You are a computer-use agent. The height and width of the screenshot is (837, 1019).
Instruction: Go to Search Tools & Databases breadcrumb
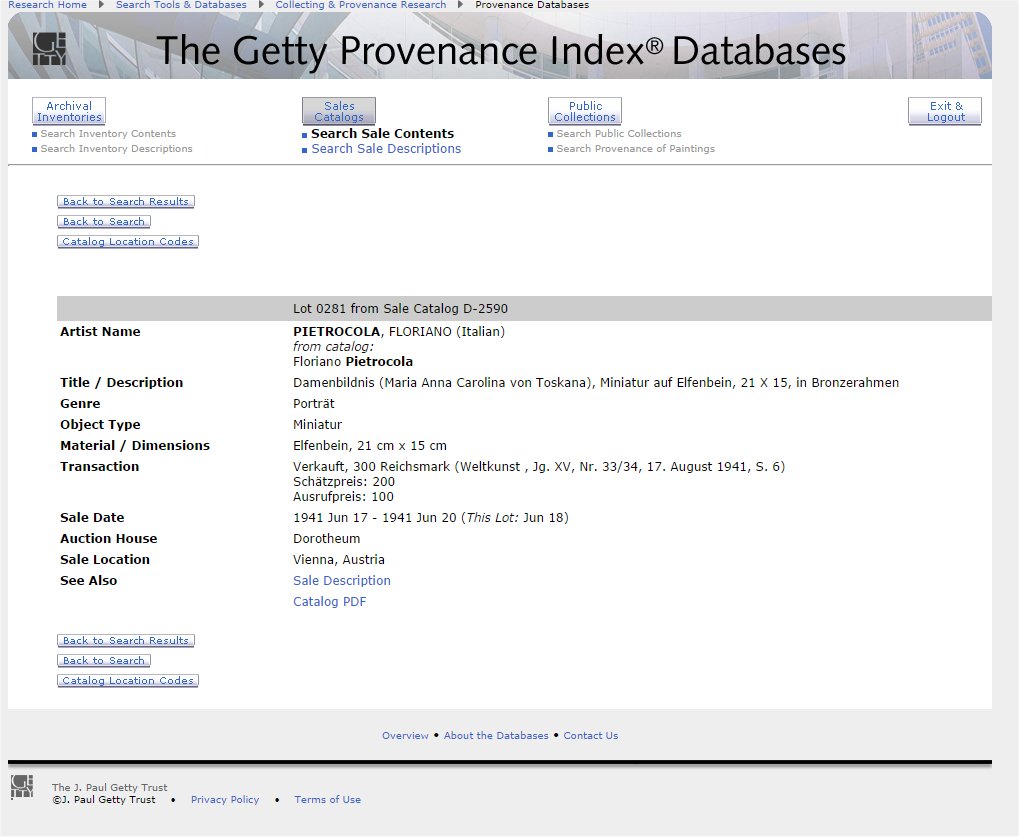tap(181, 5)
